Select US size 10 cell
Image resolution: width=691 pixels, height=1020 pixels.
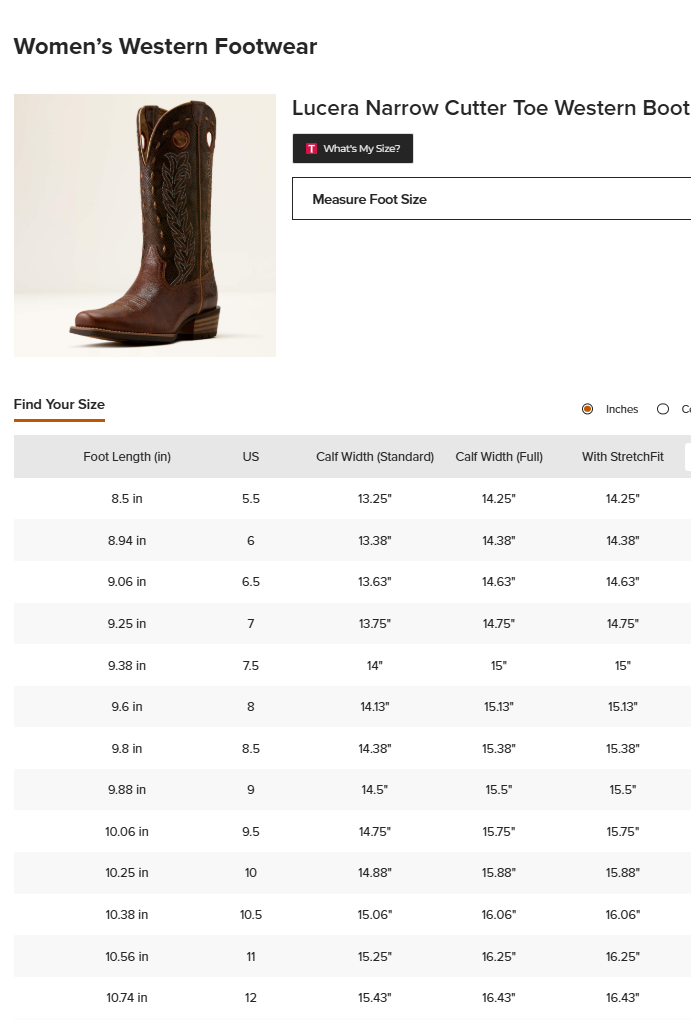click(251, 872)
